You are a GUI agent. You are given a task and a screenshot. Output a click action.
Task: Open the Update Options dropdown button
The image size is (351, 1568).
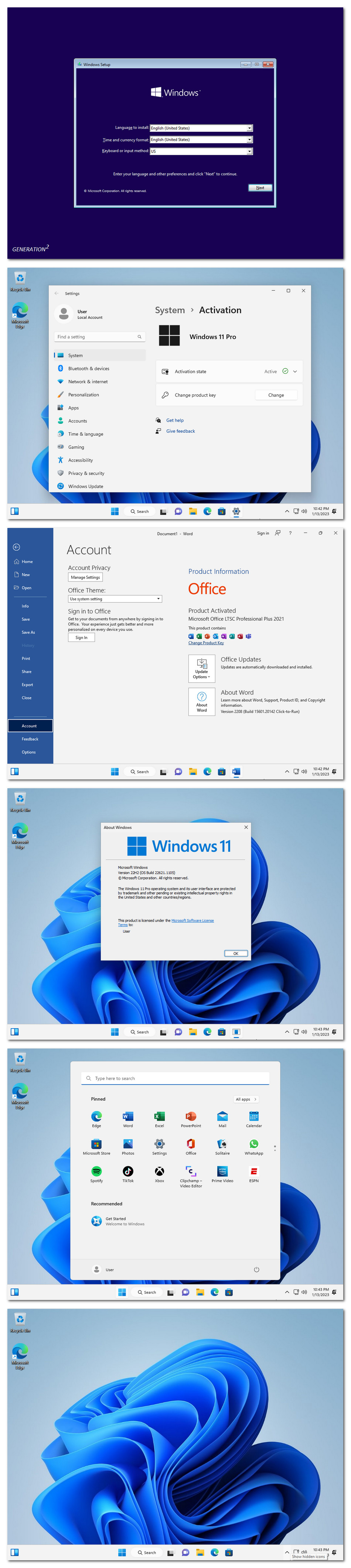click(x=202, y=668)
